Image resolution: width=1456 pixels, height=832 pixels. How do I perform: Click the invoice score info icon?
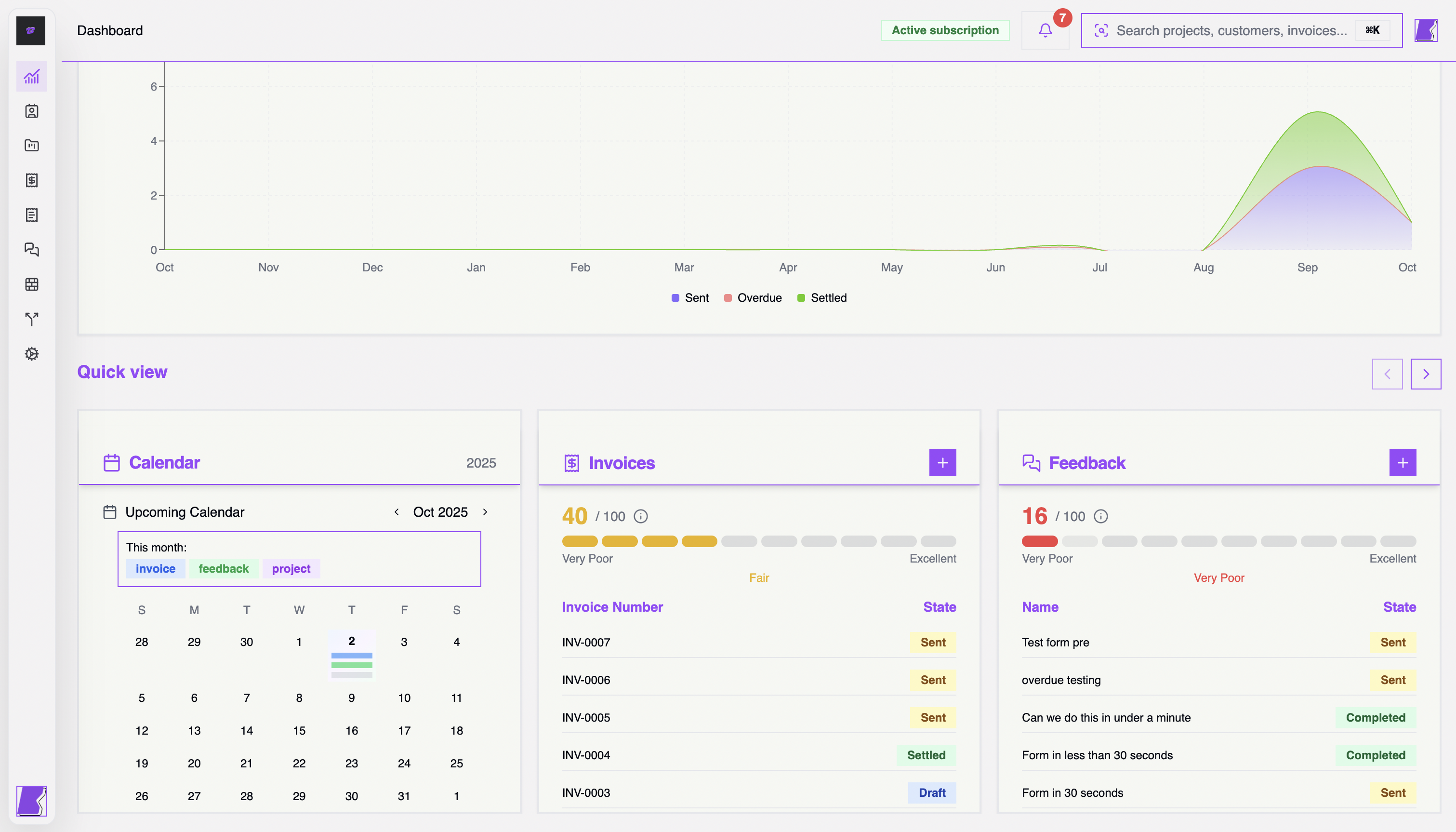pyautogui.click(x=641, y=517)
